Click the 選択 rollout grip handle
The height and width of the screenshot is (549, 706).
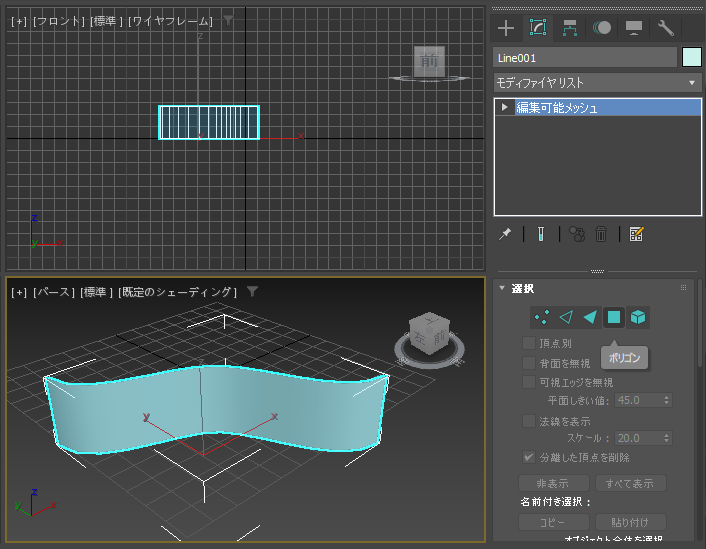click(x=683, y=288)
